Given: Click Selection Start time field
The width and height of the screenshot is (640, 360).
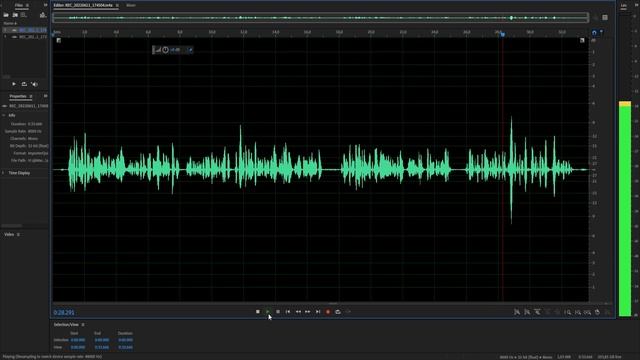Looking at the screenshot, I should pyautogui.click(x=78, y=340).
